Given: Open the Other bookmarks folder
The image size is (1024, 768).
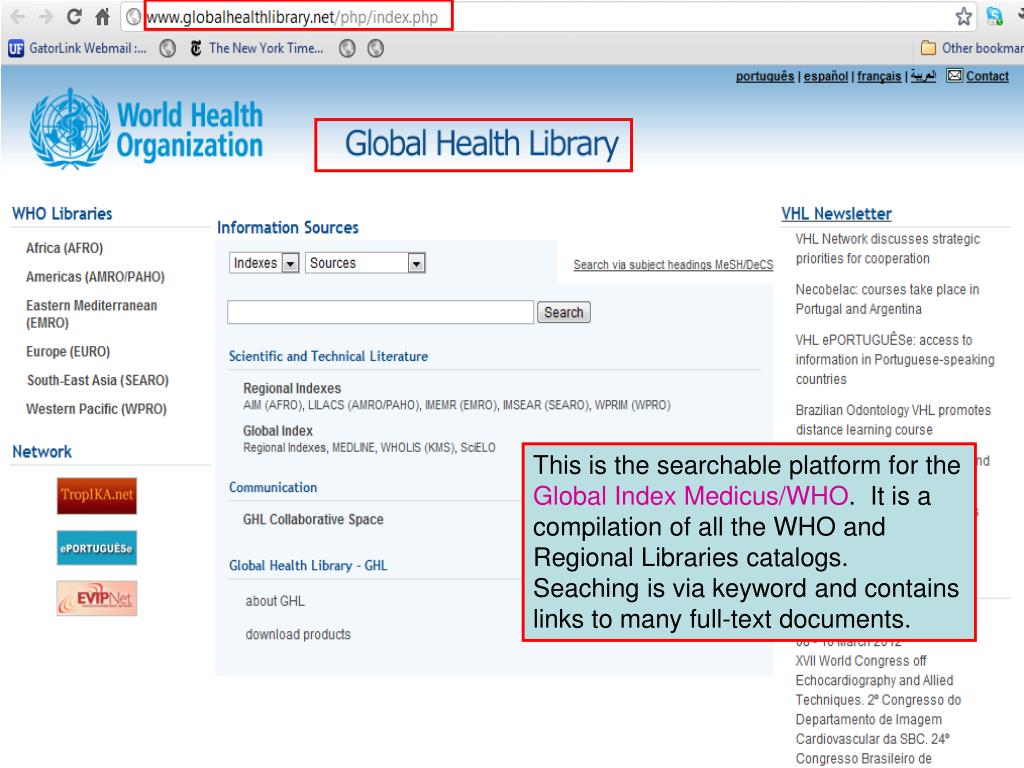Looking at the screenshot, I should pos(971,48).
